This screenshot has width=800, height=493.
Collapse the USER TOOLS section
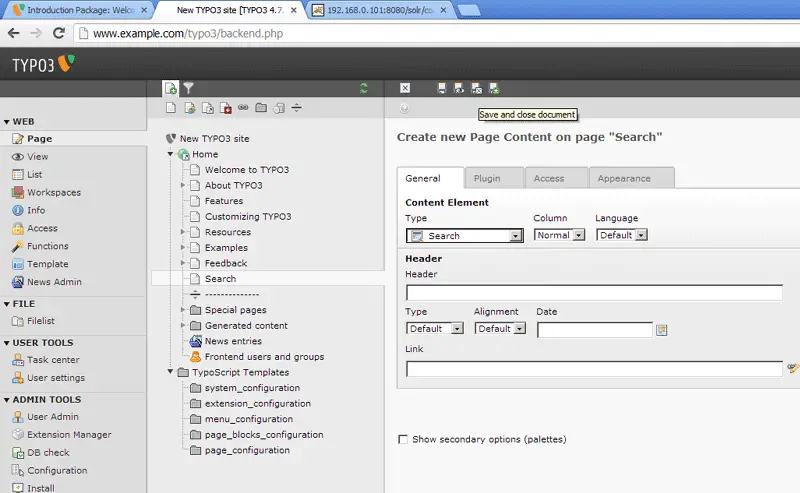click(7, 343)
